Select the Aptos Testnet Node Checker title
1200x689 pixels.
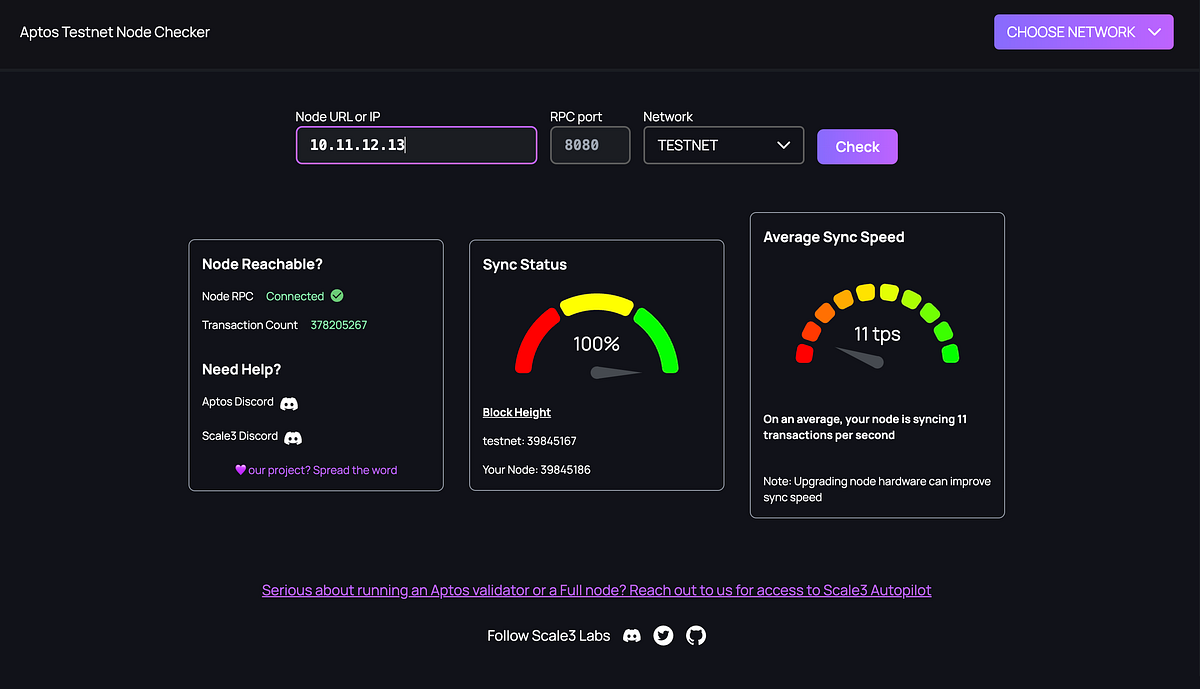(x=114, y=31)
